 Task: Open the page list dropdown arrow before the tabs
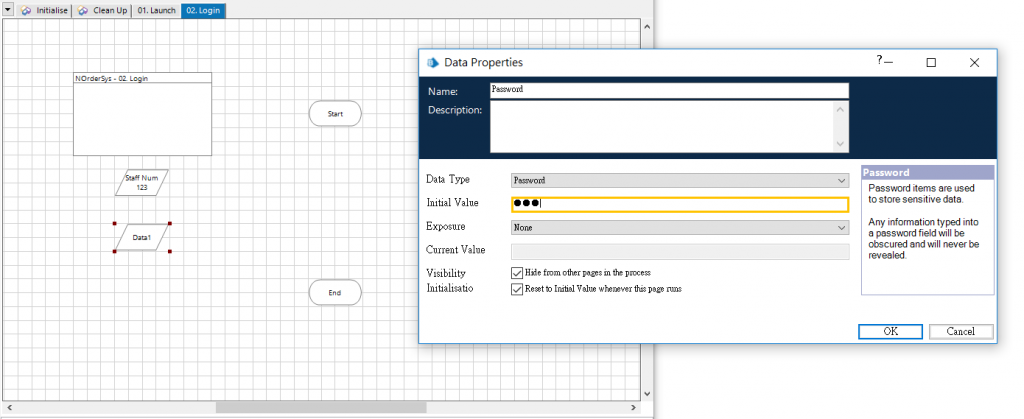coord(8,10)
